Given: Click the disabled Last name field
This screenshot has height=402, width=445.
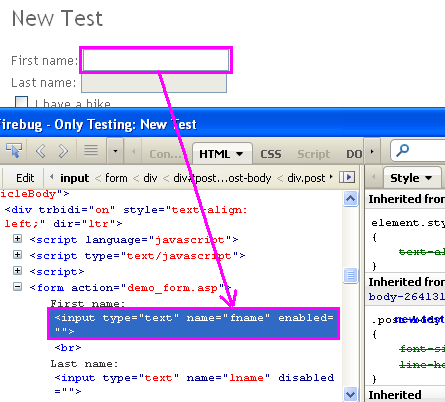Looking at the screenshot, I should [154, 83].
